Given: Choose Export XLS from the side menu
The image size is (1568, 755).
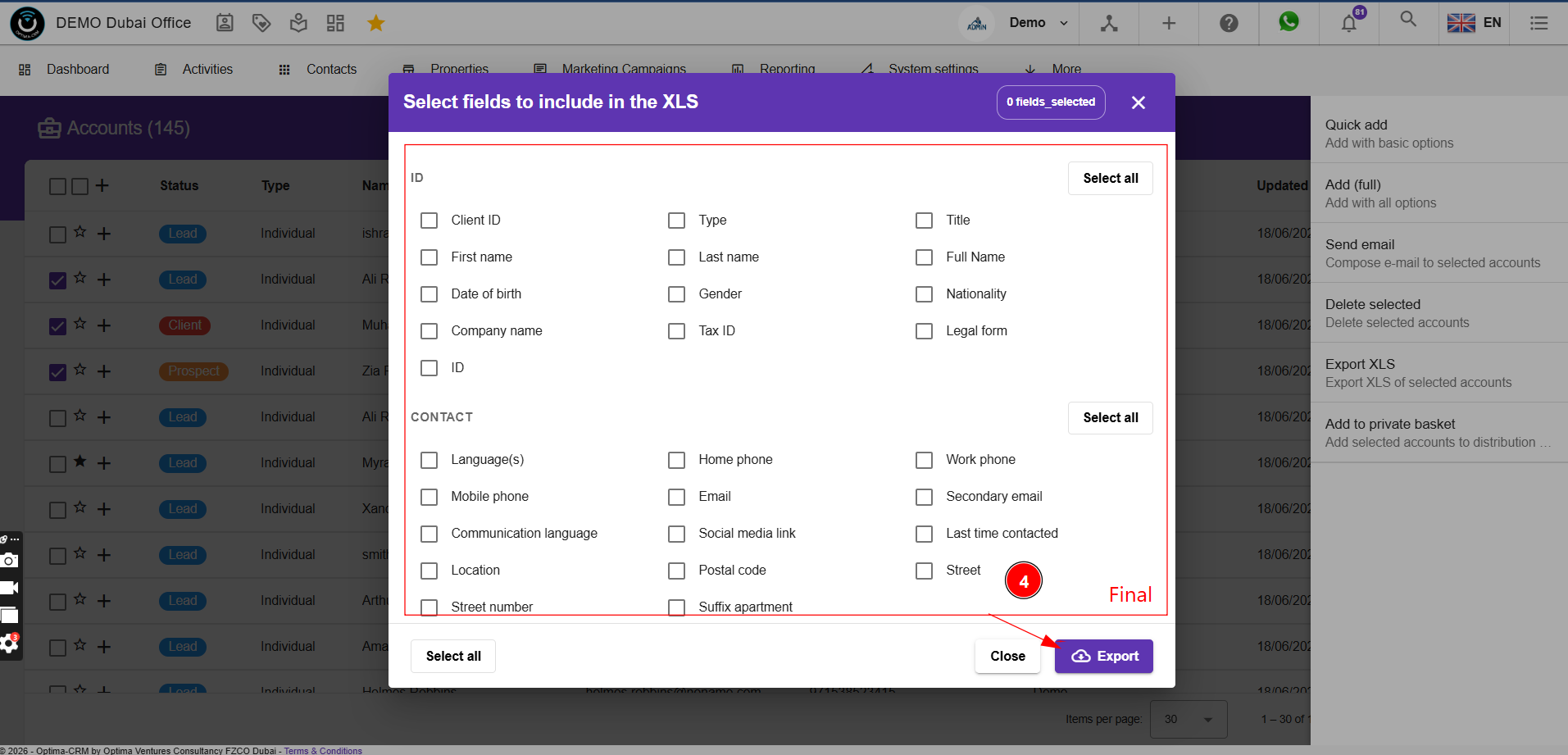Looking at the screenshot, I should 1439,373.
